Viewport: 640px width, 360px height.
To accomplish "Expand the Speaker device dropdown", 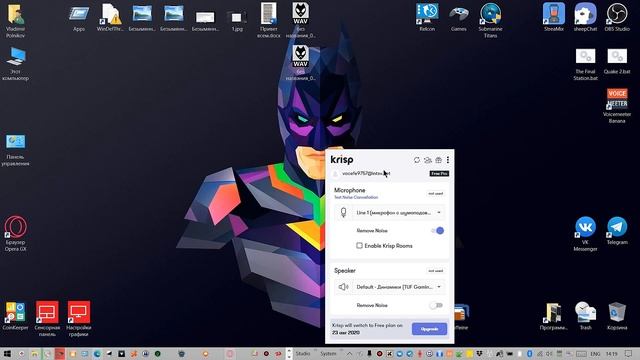I will pyautogui.click(x=398, y=287).
